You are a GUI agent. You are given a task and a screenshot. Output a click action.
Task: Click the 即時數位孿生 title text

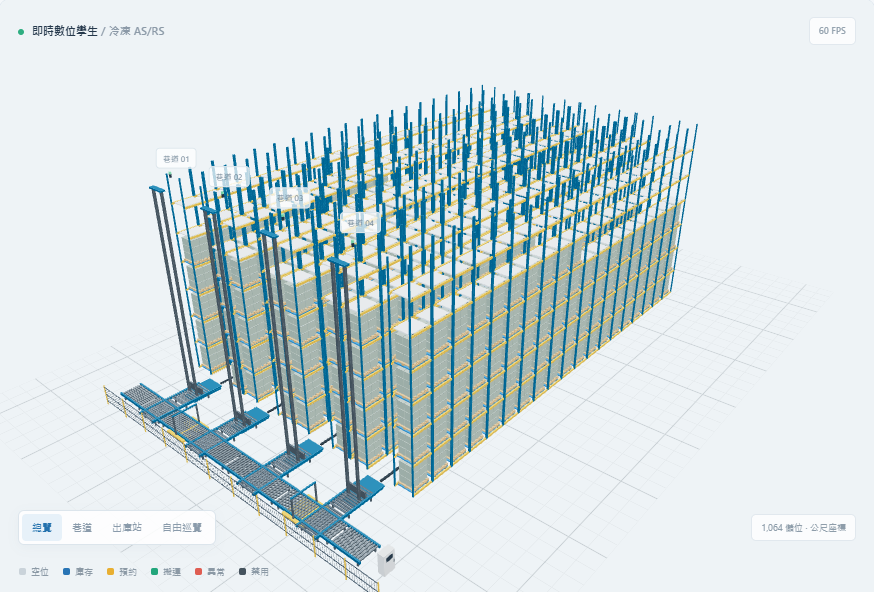[65, 31]
